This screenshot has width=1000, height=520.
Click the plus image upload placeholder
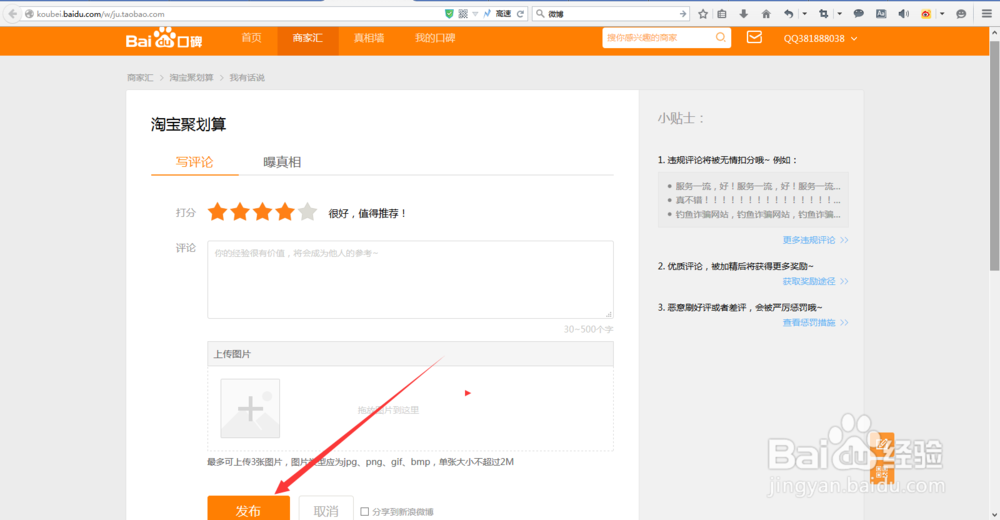250,408
